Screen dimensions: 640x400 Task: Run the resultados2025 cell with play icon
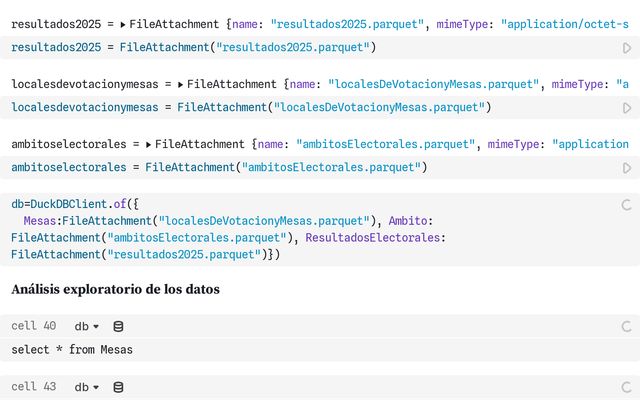pyautogui.click(x=626, y=48)
